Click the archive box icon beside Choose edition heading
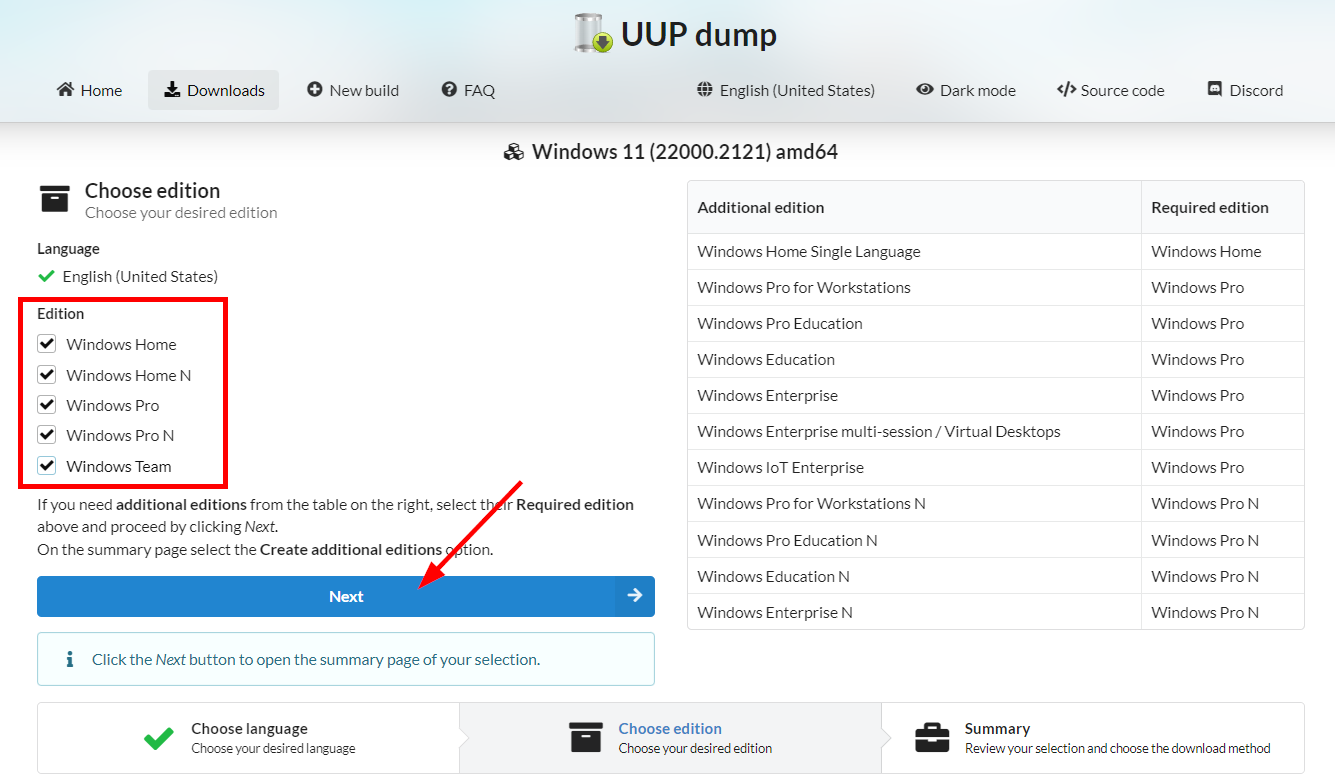 [55, 199]
